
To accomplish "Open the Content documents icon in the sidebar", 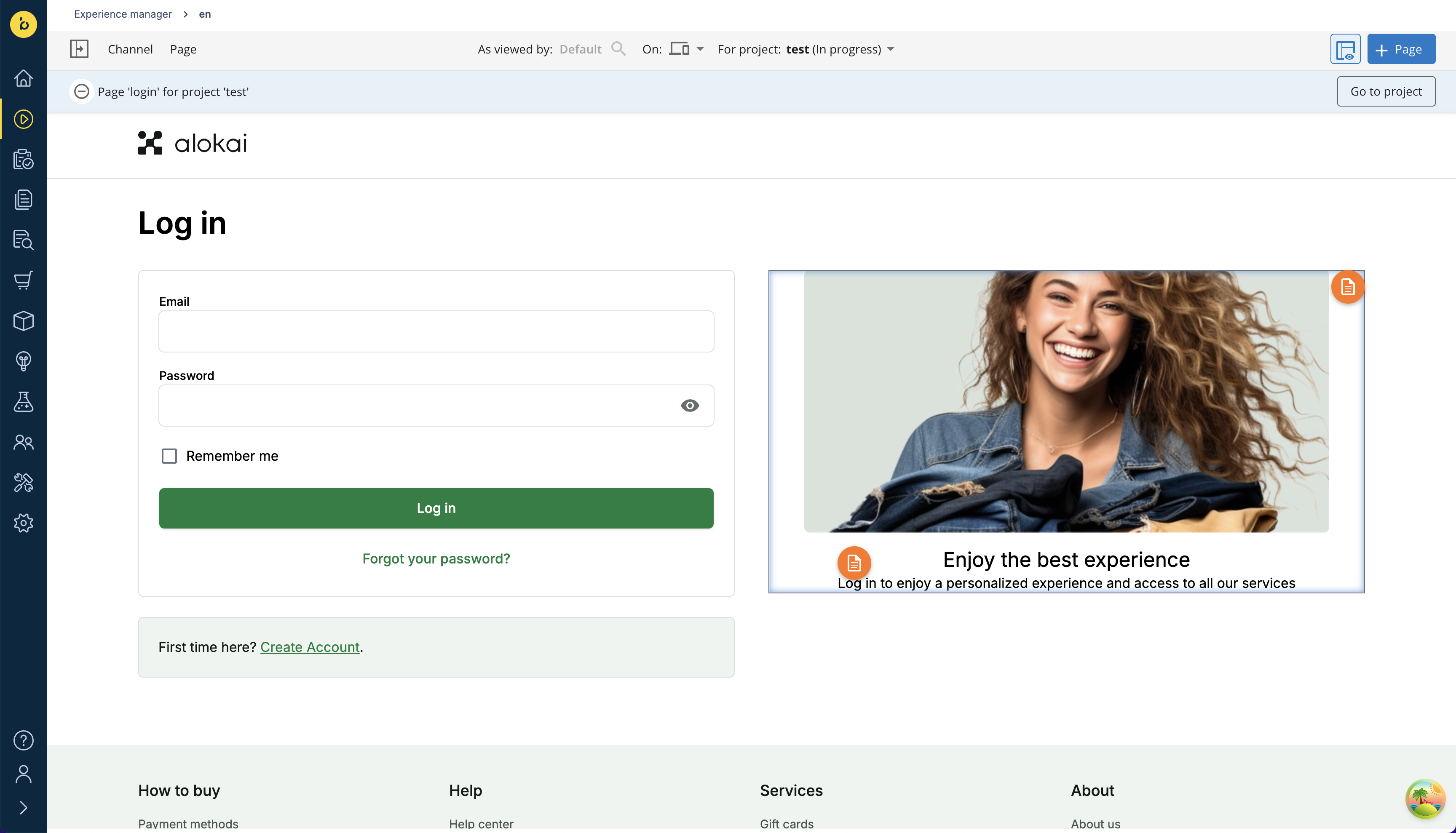I will pyautogui.click(x=24, y=200).
